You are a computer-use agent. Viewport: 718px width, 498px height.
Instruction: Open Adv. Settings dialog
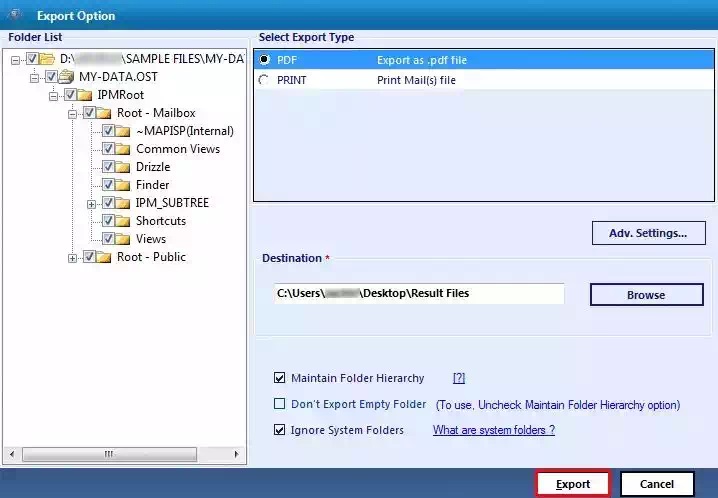(x=648, y=233)
